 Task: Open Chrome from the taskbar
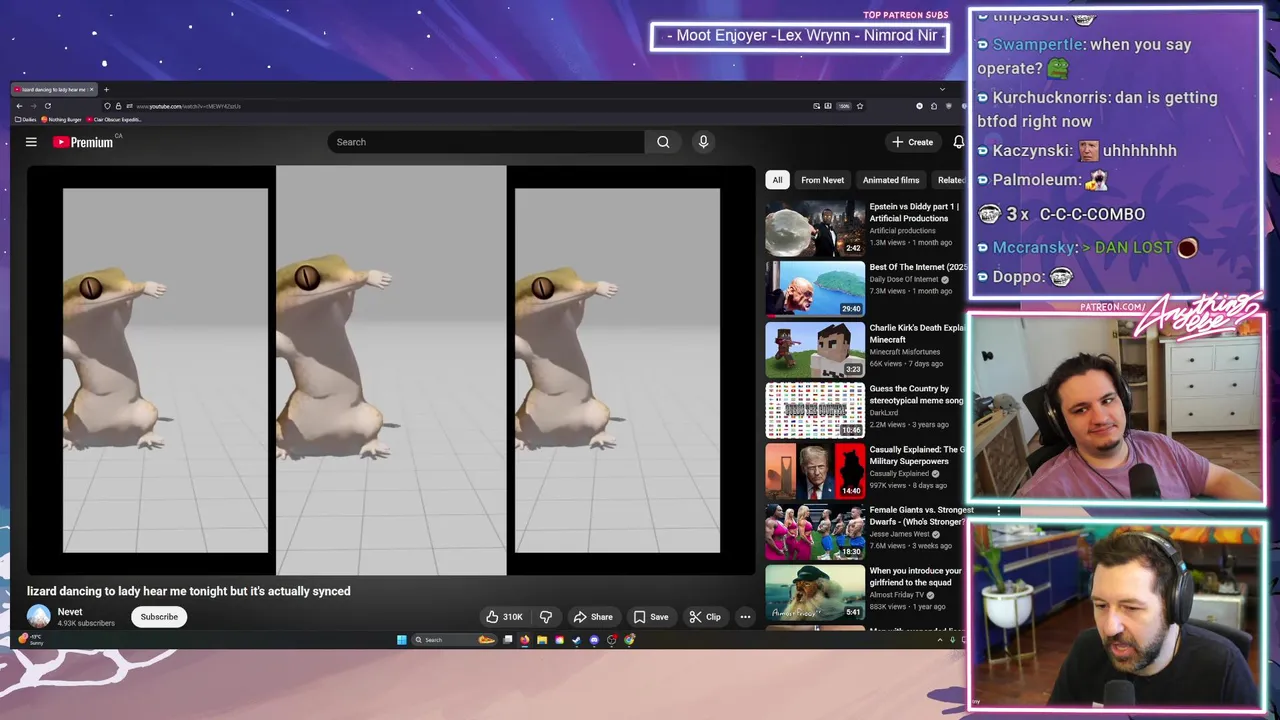point(629,640)
